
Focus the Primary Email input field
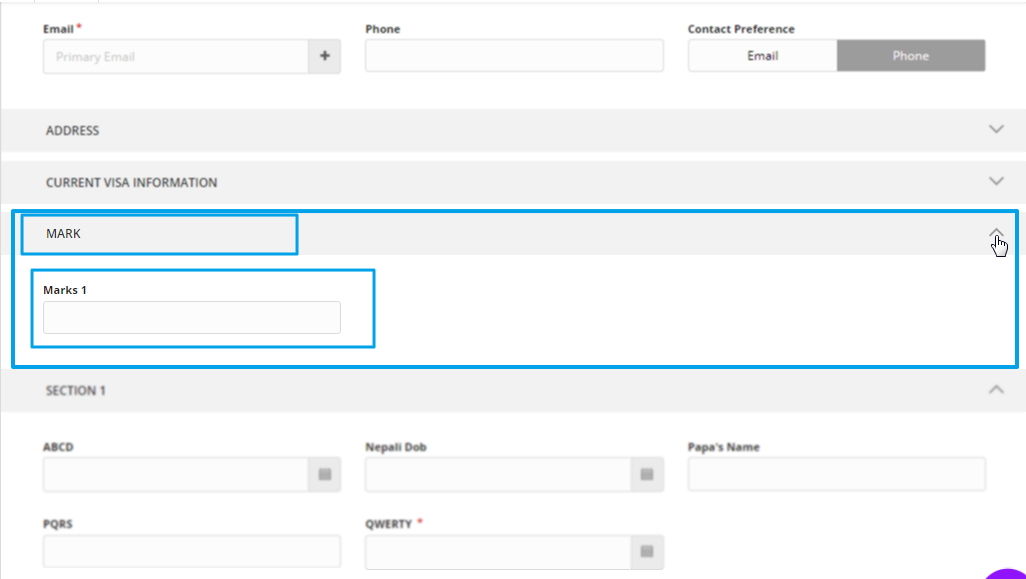coord(175,57)
